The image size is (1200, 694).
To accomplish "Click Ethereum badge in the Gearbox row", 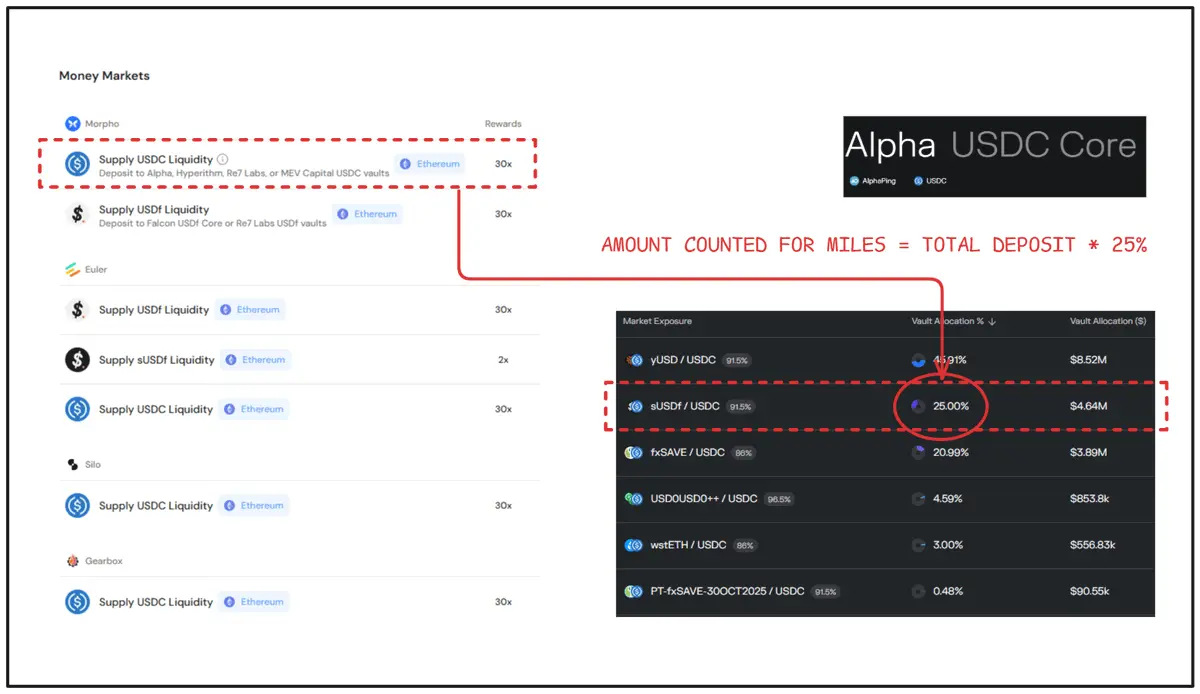I will click(254, 602).
